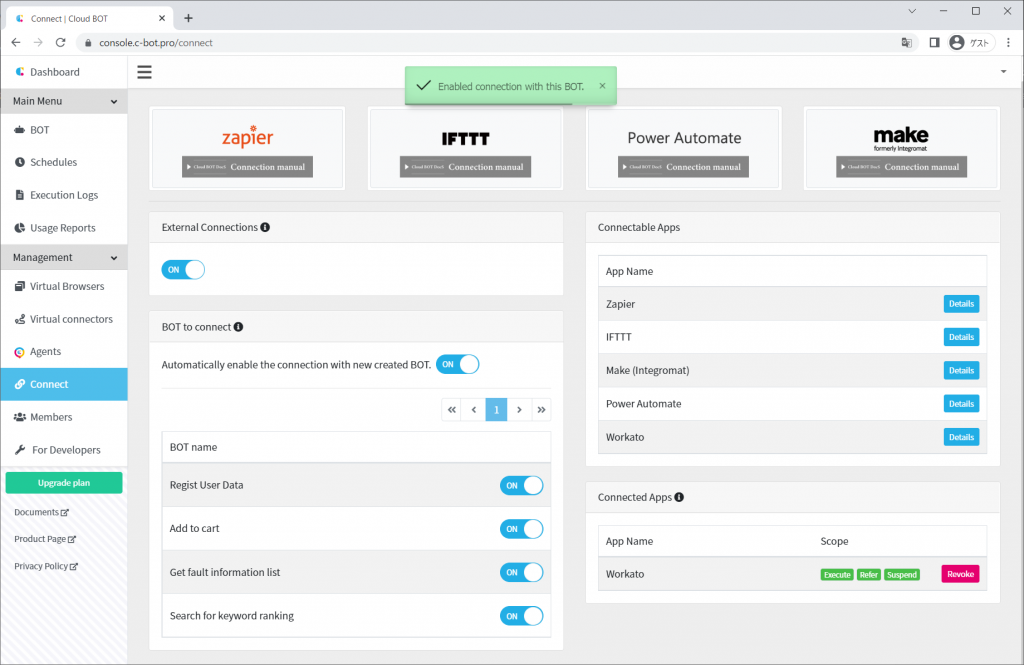Screen dimensions: 1024x665
Task: Close the Connect | Cloud BOT tab
Action: tap(162, 18)
